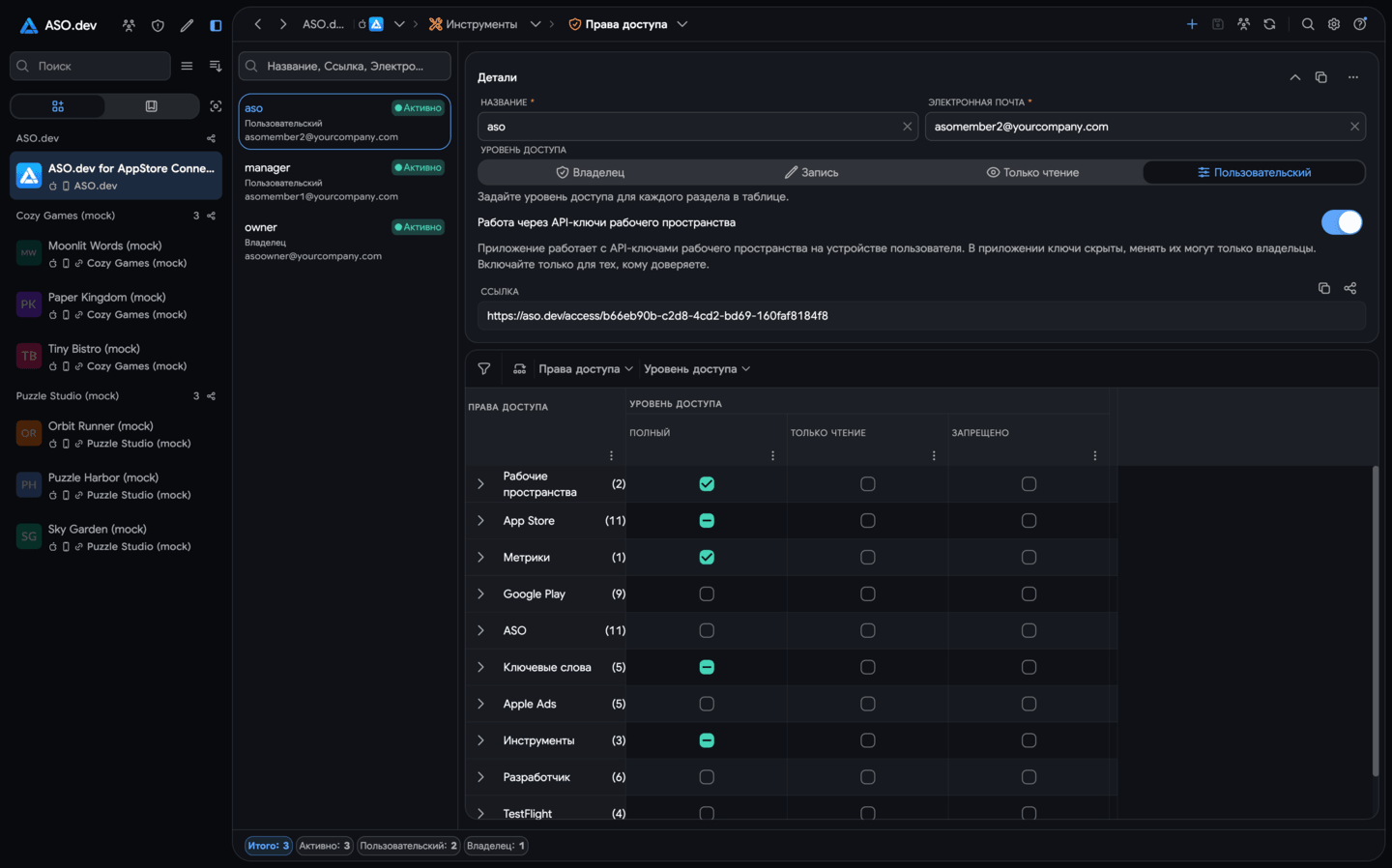Select the manager user in the list

click(344, 181)
